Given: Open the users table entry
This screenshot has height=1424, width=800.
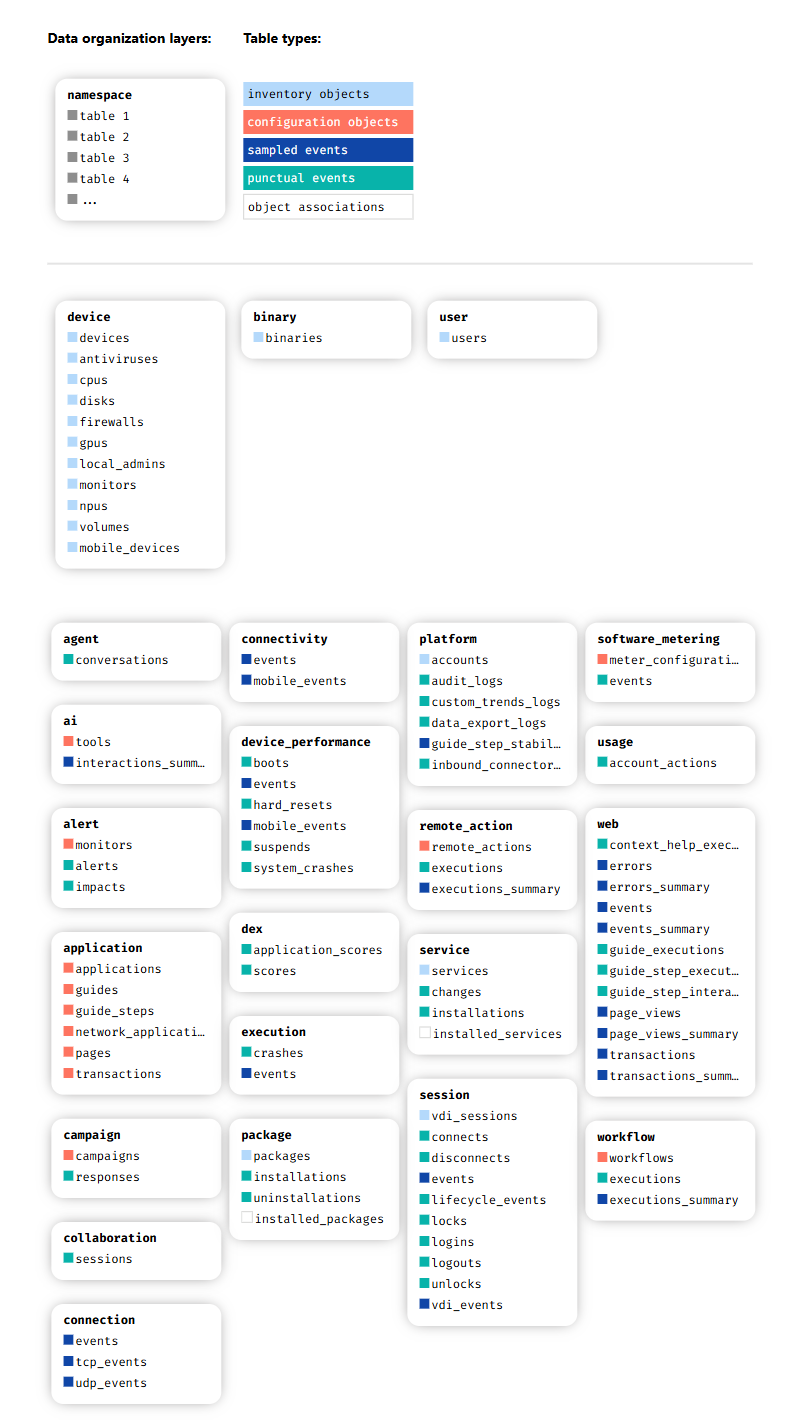Looking at the screenshot, I should pos(469,338).
